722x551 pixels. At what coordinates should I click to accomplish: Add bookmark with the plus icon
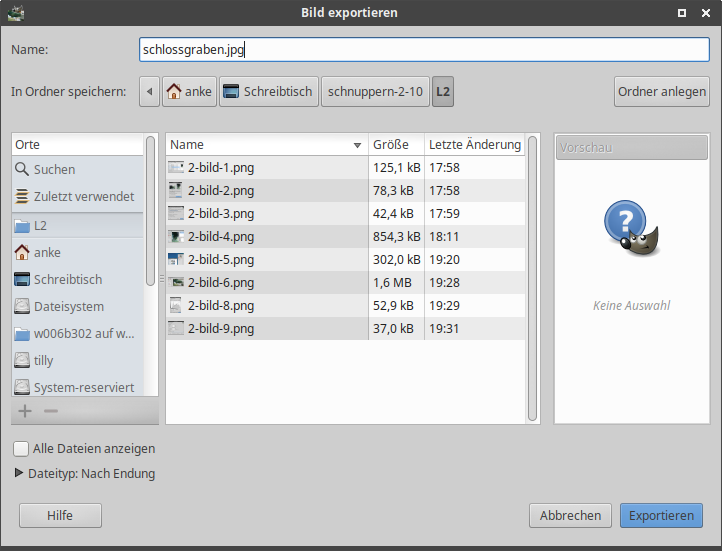click(x=25, y=411)
